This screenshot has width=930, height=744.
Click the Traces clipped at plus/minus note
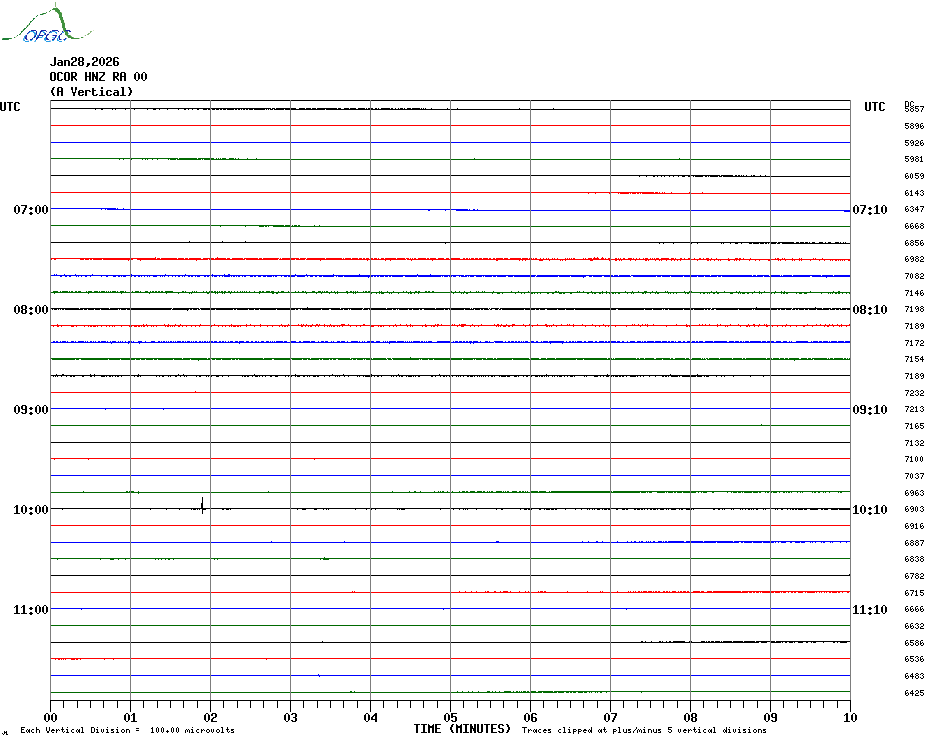click(x=644, y=730)
